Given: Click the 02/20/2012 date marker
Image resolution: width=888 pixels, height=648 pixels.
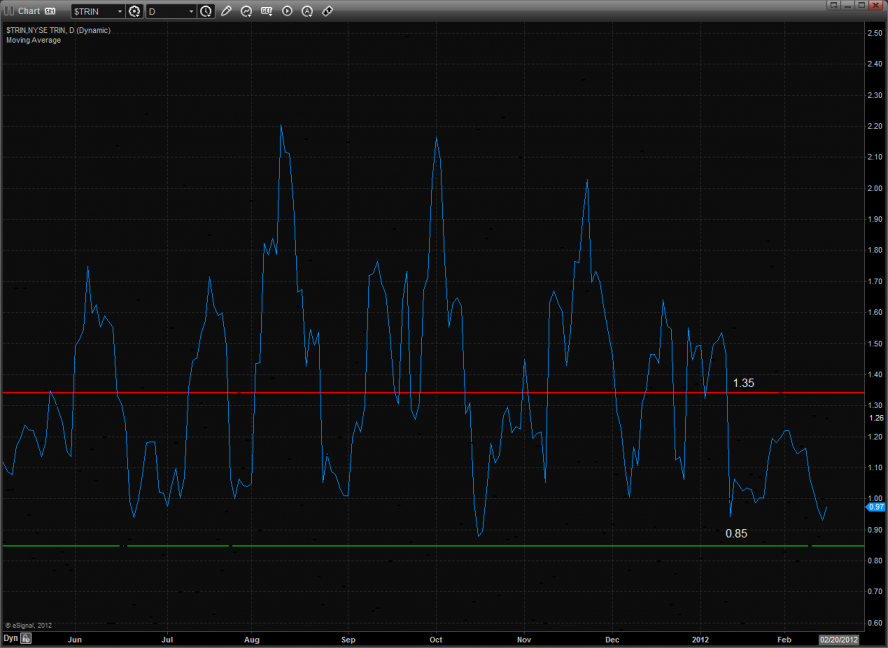Looking at the screenshot, I should tap(839, 640).
